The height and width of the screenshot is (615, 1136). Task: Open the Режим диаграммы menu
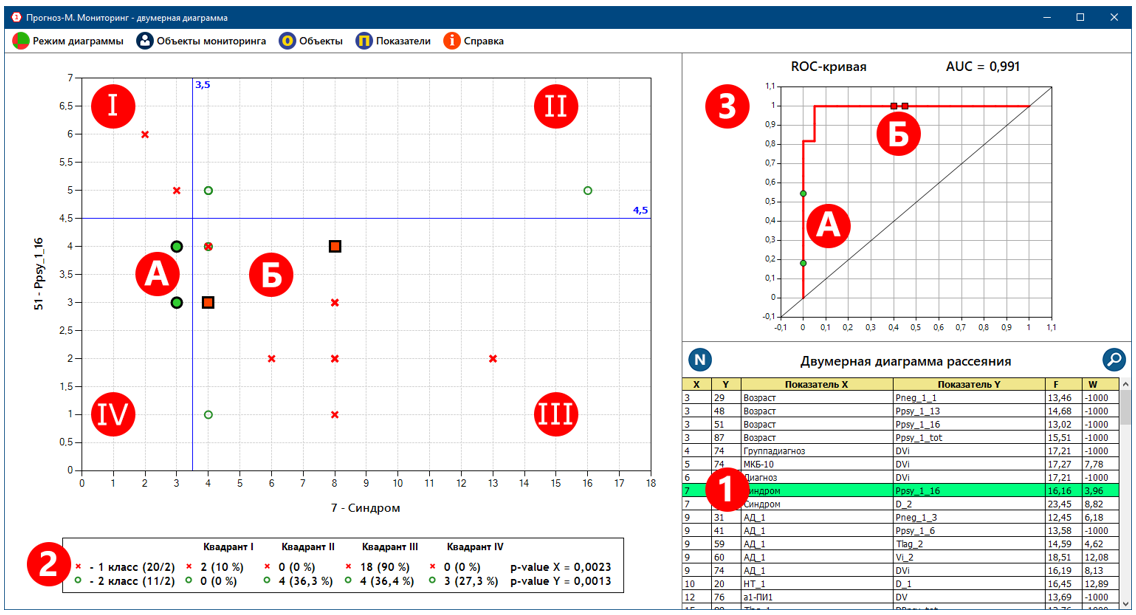click(68, 41)
